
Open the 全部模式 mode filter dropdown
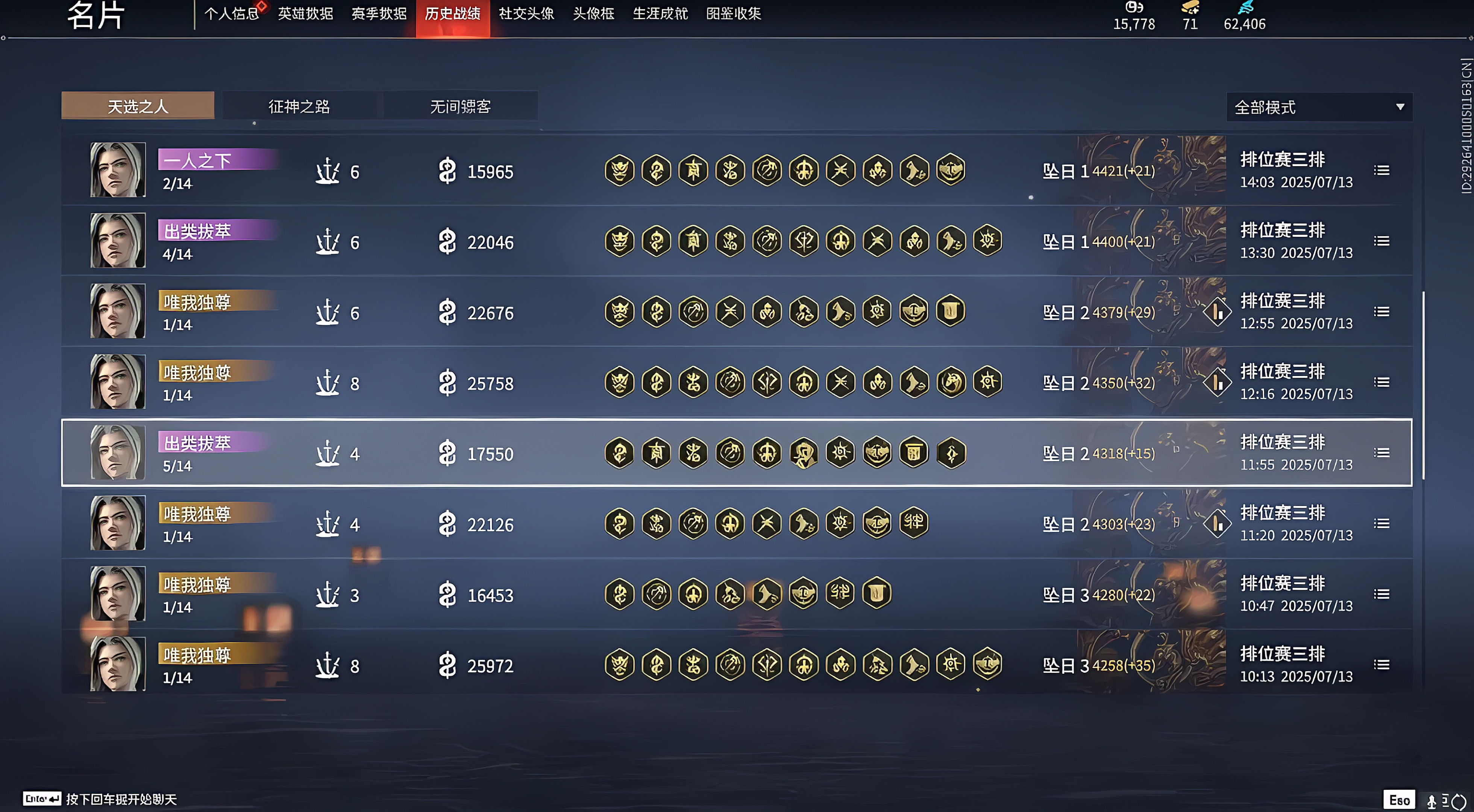(1319, 107)
